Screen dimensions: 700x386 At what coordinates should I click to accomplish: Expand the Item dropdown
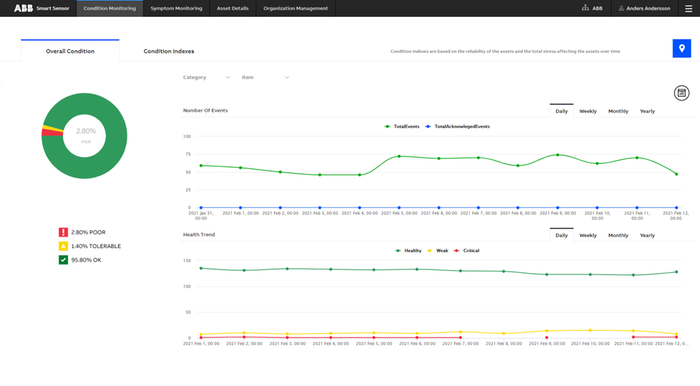[265, 77]
